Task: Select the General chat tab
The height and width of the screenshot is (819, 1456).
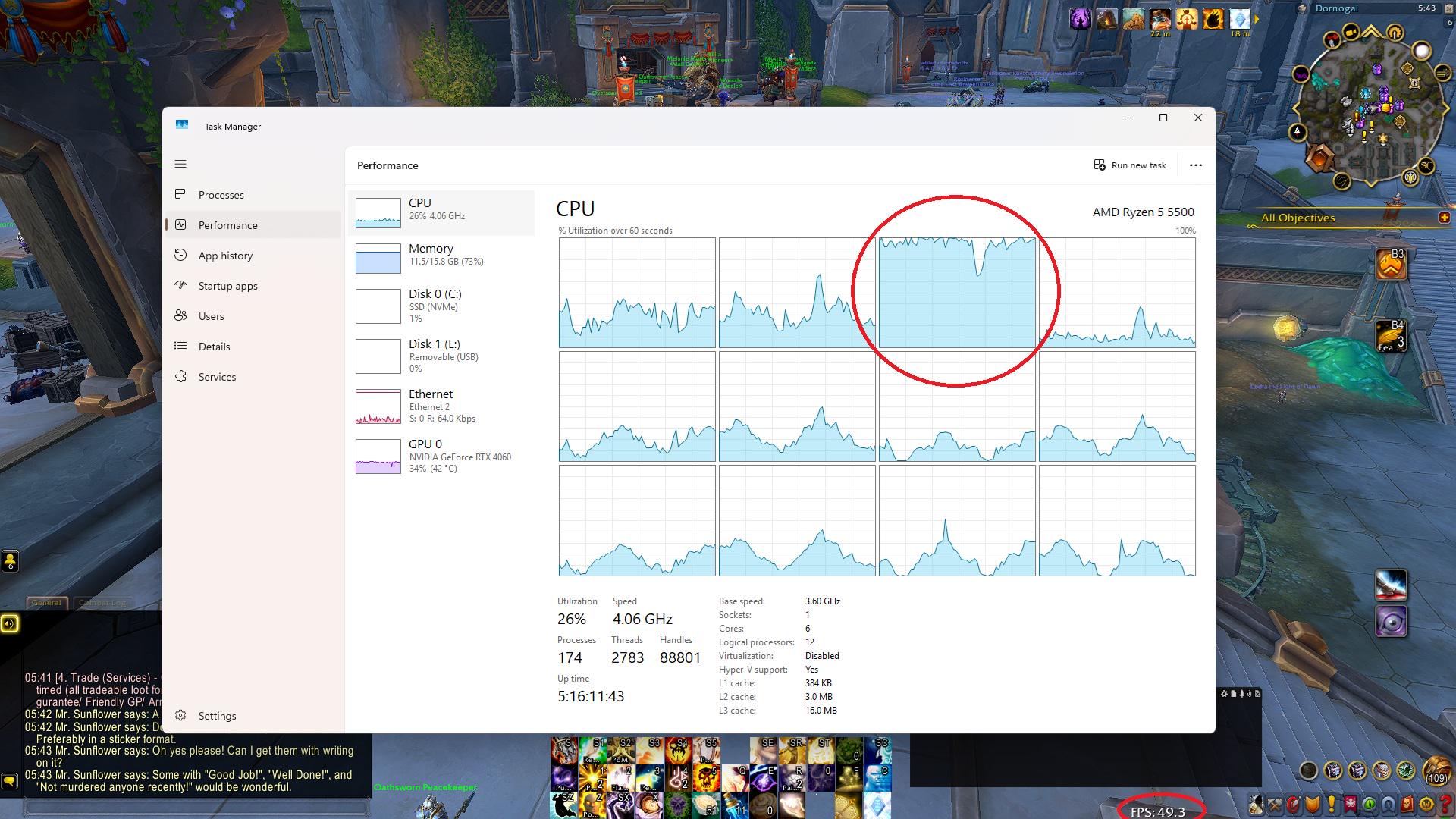Action: [x=46, y=603]
